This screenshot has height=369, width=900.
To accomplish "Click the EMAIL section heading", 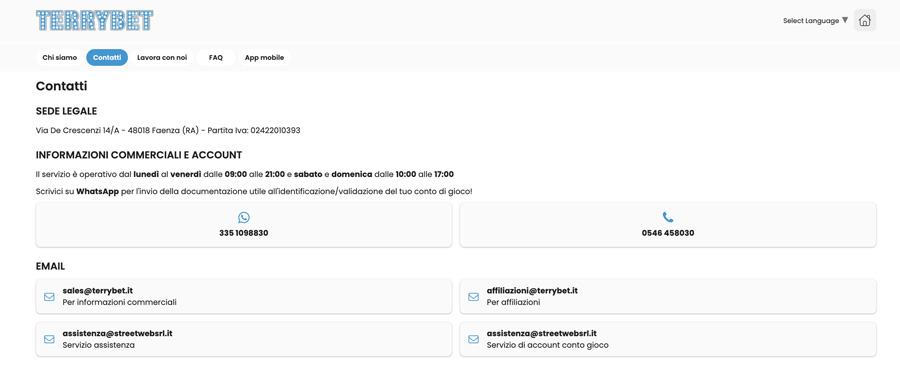I will pyautogui.click(x=51, y=266).
